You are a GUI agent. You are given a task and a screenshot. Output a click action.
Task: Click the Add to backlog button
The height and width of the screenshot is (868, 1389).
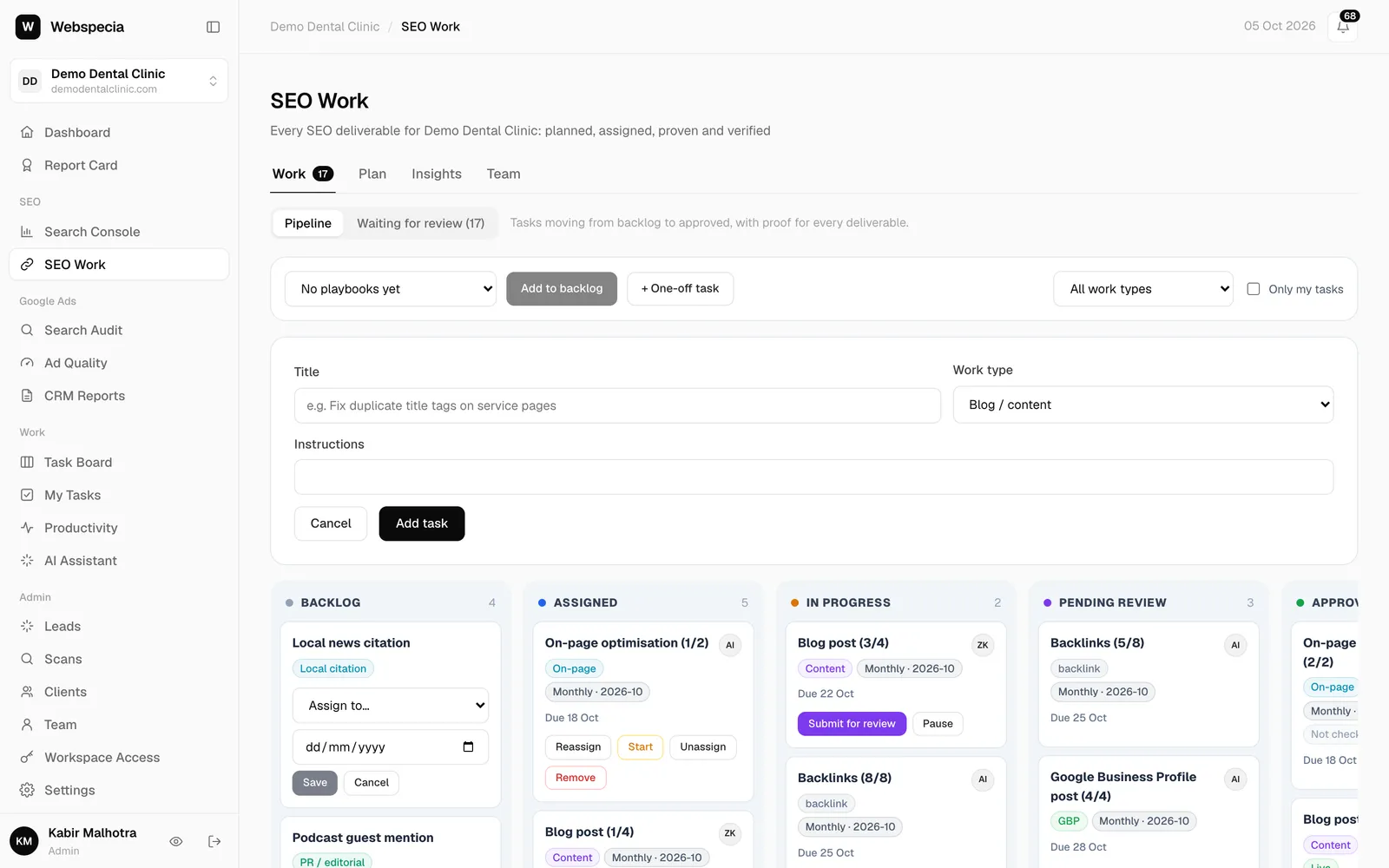(x=562, y=288)
